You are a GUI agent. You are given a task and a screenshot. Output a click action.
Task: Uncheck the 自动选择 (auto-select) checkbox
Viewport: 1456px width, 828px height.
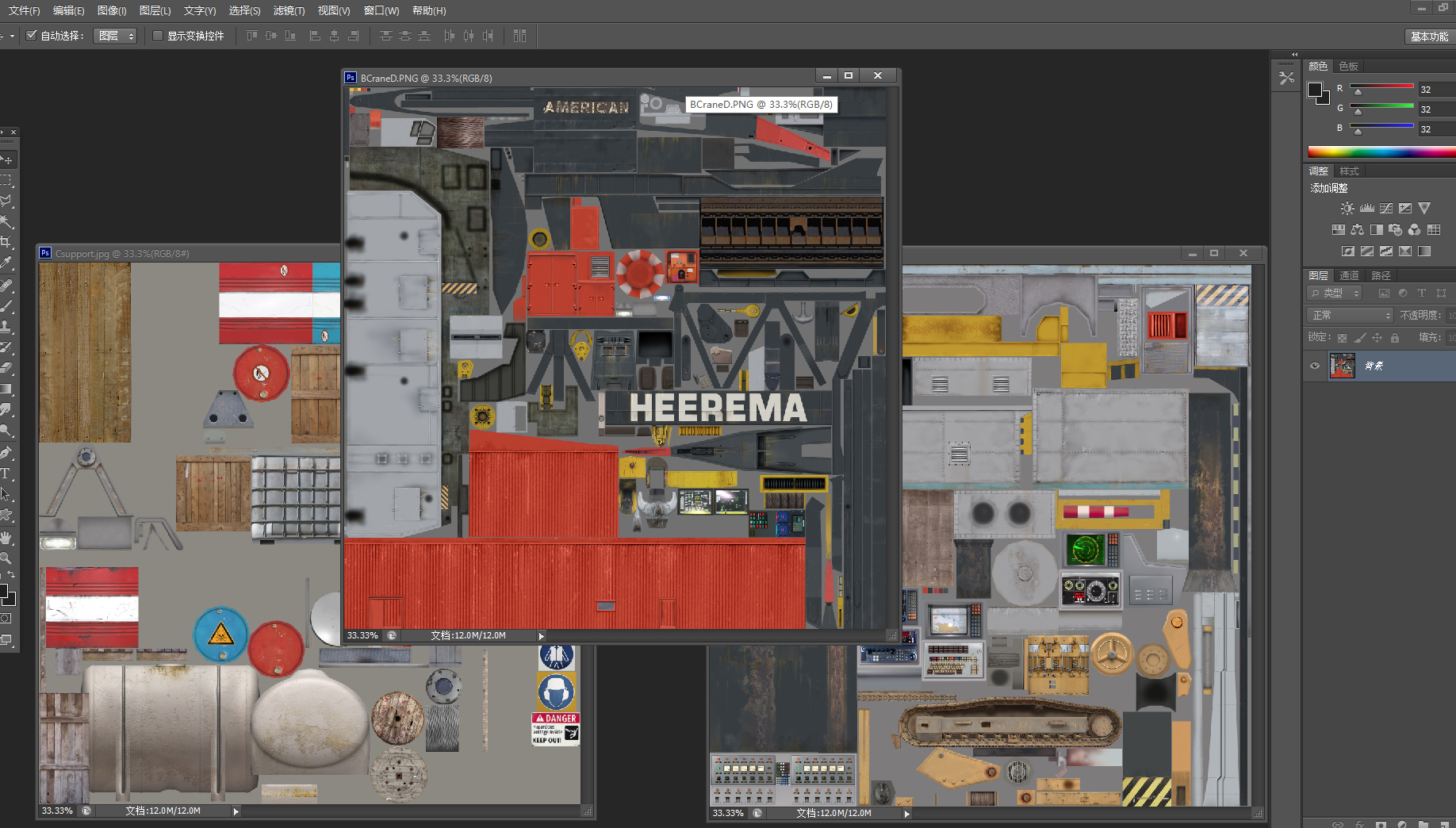click(32, 36)
